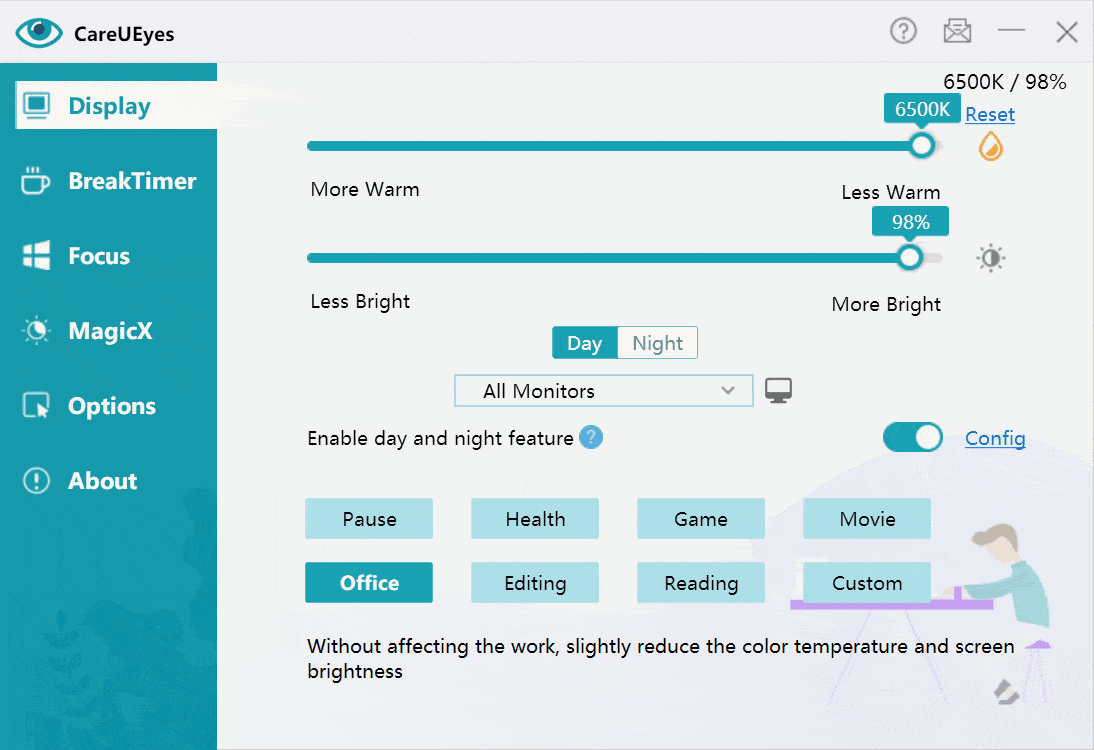1094x750 pixels.
Task: Open the feedback envelope icon in title bar
Action: click(957, 31)
